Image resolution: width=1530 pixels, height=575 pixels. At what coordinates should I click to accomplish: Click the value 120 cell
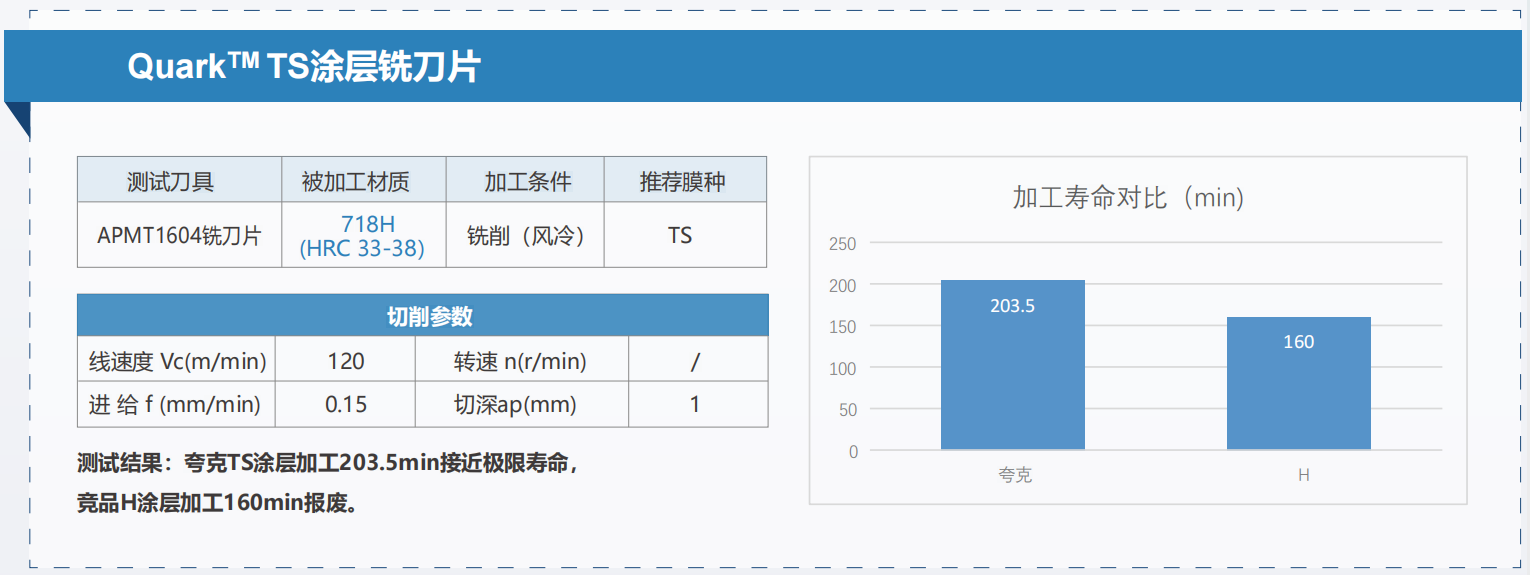(346, 360)
